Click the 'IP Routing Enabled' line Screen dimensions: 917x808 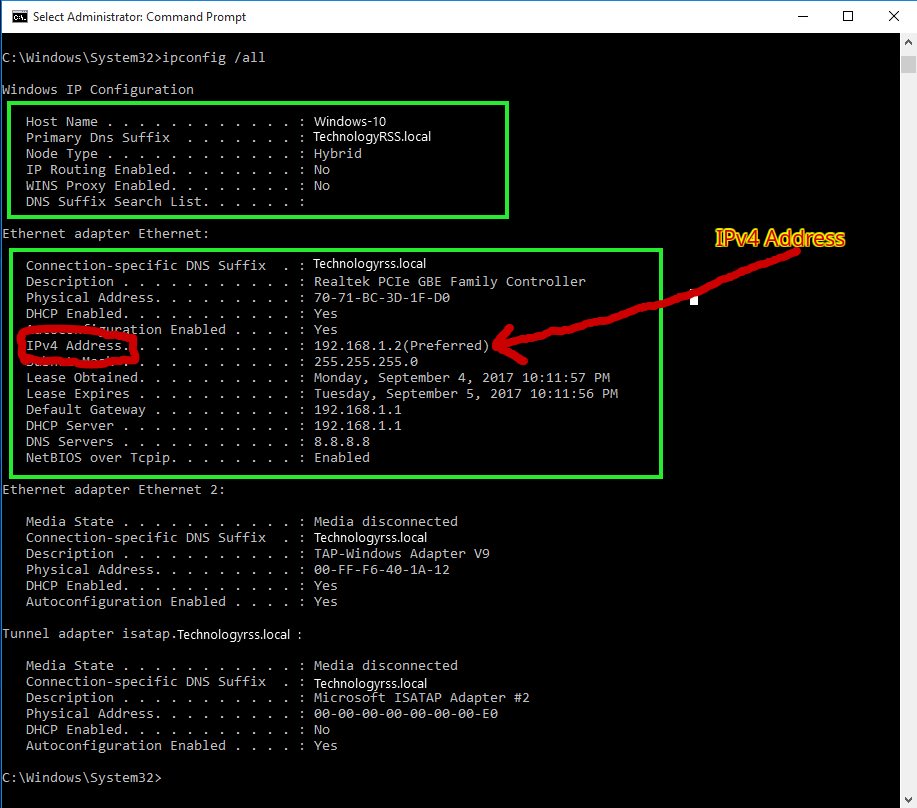point(178,170)
